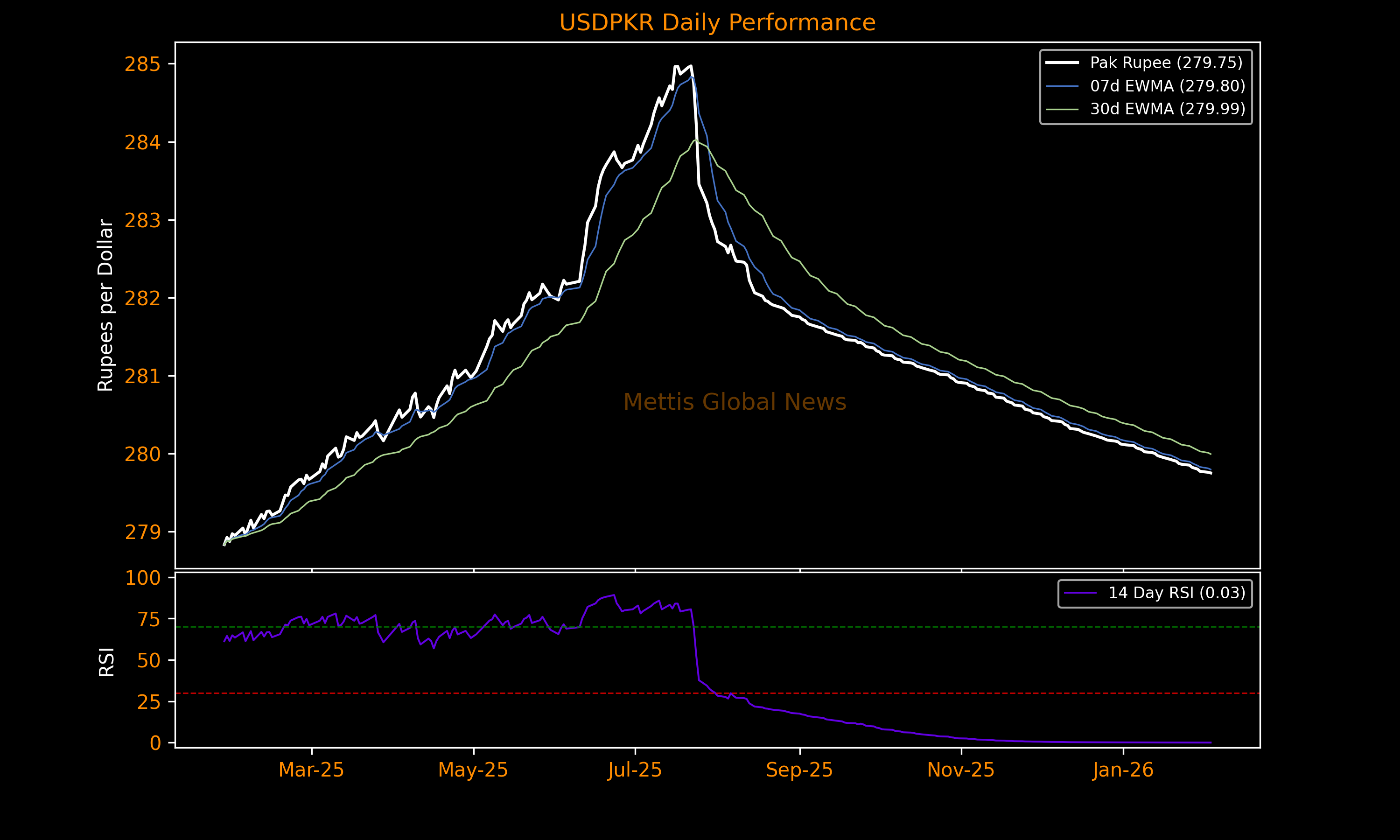
Task: Click the green 30d EWMA legend swatch
Action: [x=1062, y=109]
